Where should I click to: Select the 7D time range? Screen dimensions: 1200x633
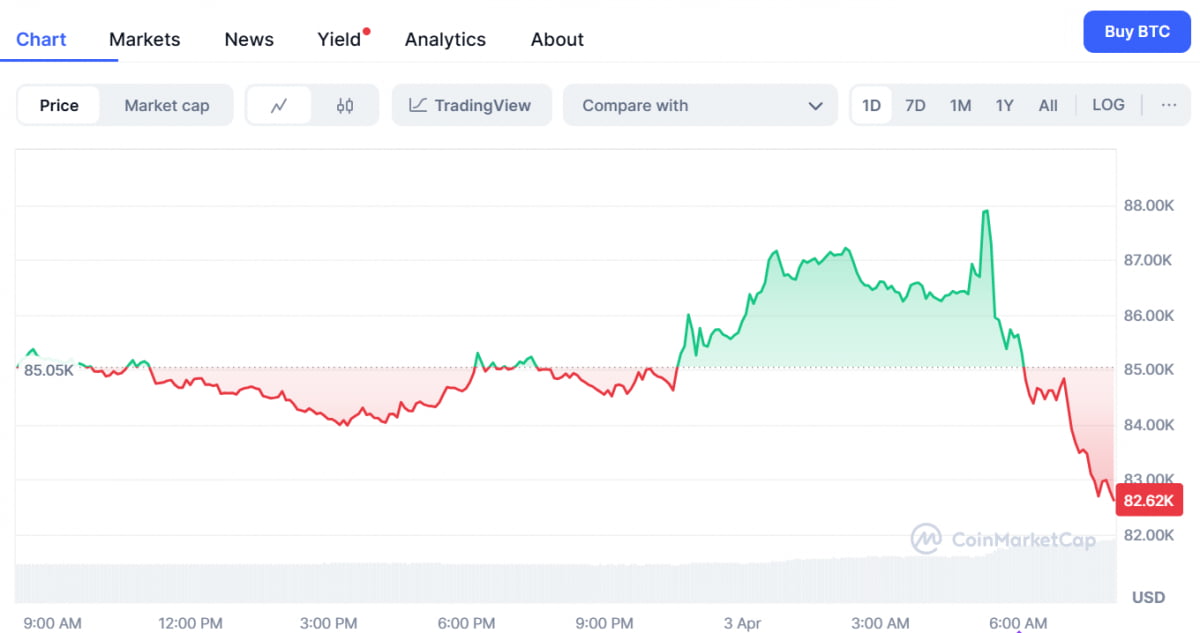coord(915,105)
